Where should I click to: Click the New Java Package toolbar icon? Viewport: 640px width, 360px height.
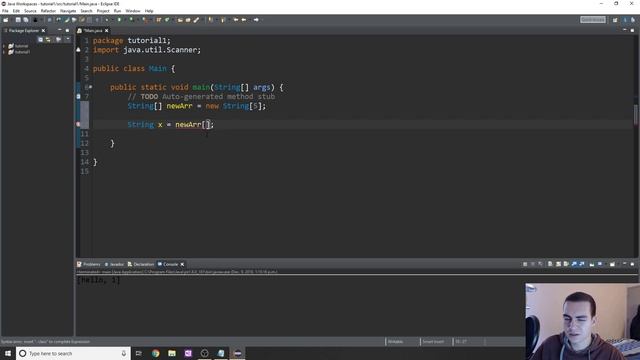click(x=158, y=20)
